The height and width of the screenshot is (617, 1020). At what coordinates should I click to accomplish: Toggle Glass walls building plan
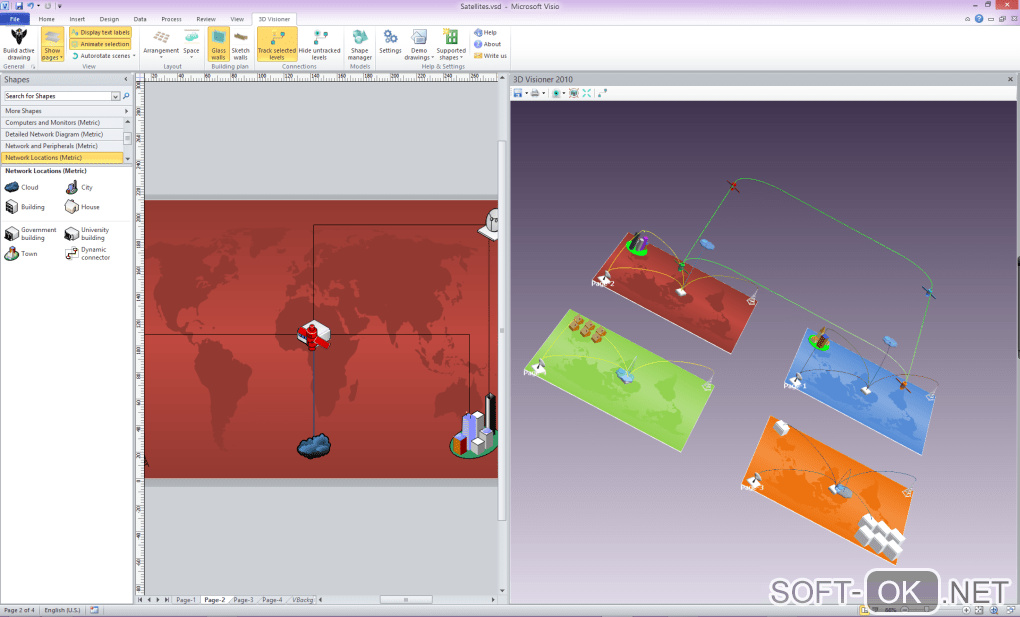click(217, 46)
